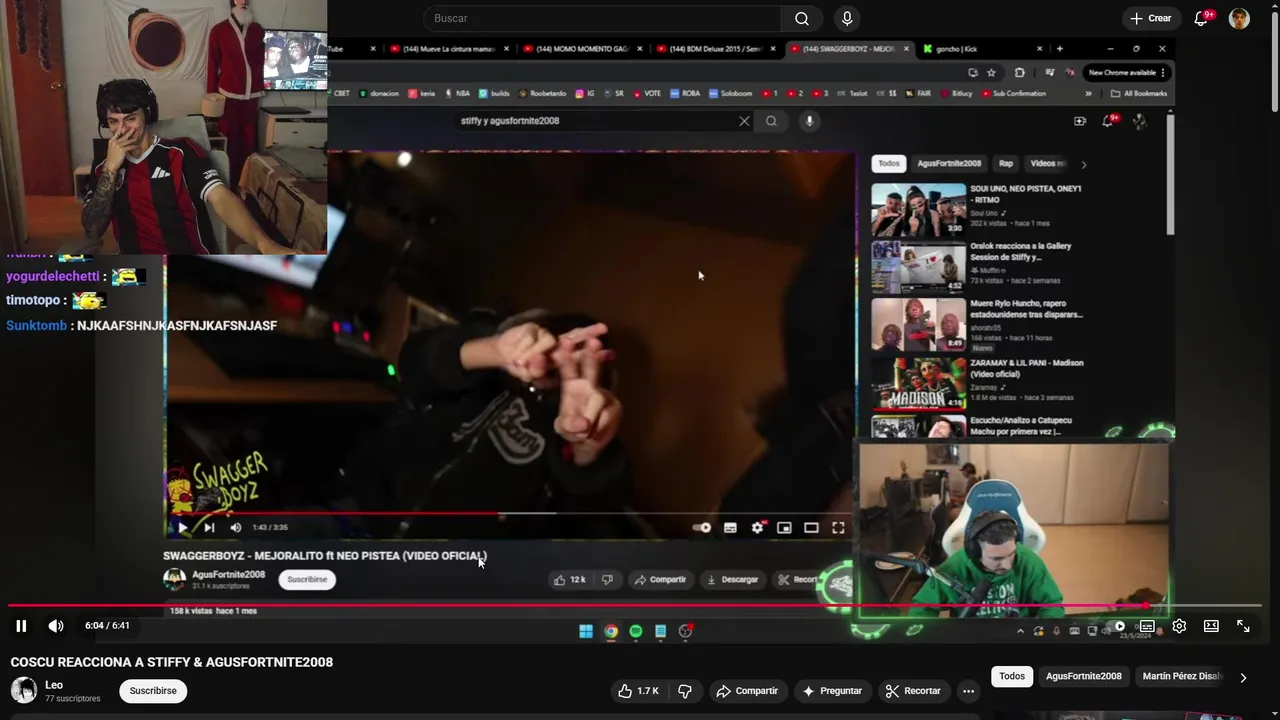Screen dimensions: 1280x720
Task: Open the channel name Leo
Action: click(x=54, y=685)
